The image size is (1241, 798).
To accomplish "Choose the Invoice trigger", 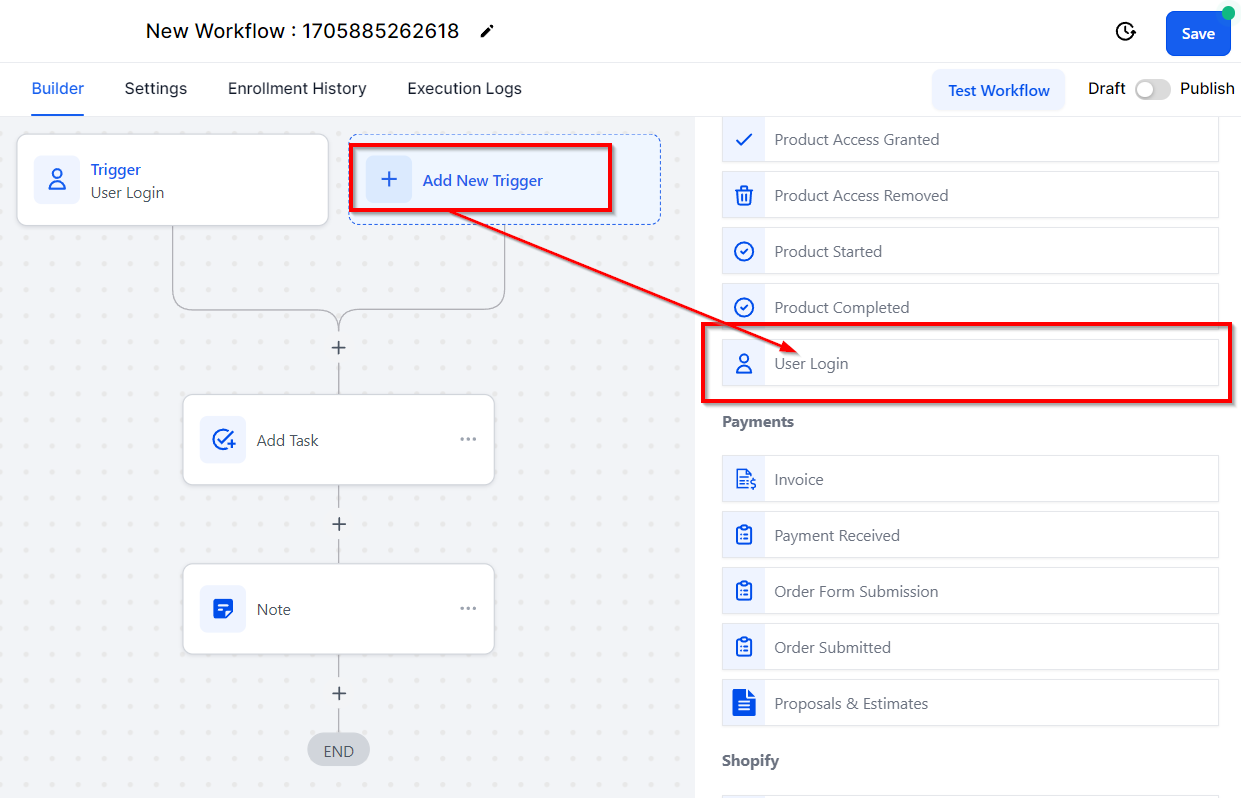I will point(970,480).
